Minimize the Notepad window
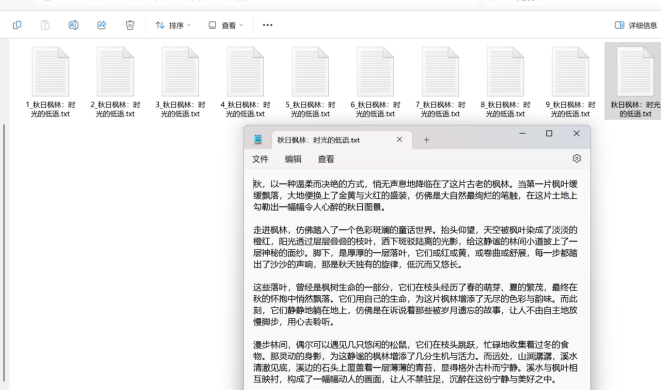The image size is (662, 390). [x=522, y=133]
